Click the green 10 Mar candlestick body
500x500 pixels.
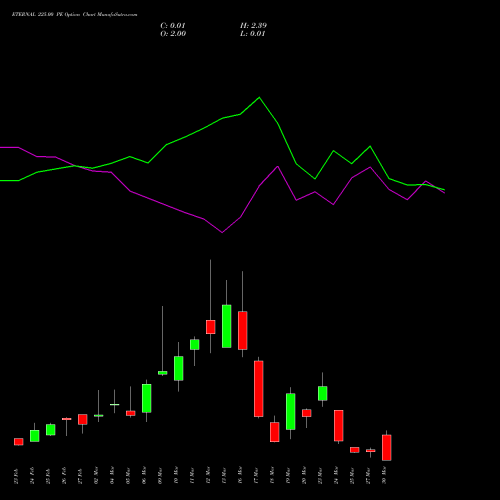click(x=179, y=368)
